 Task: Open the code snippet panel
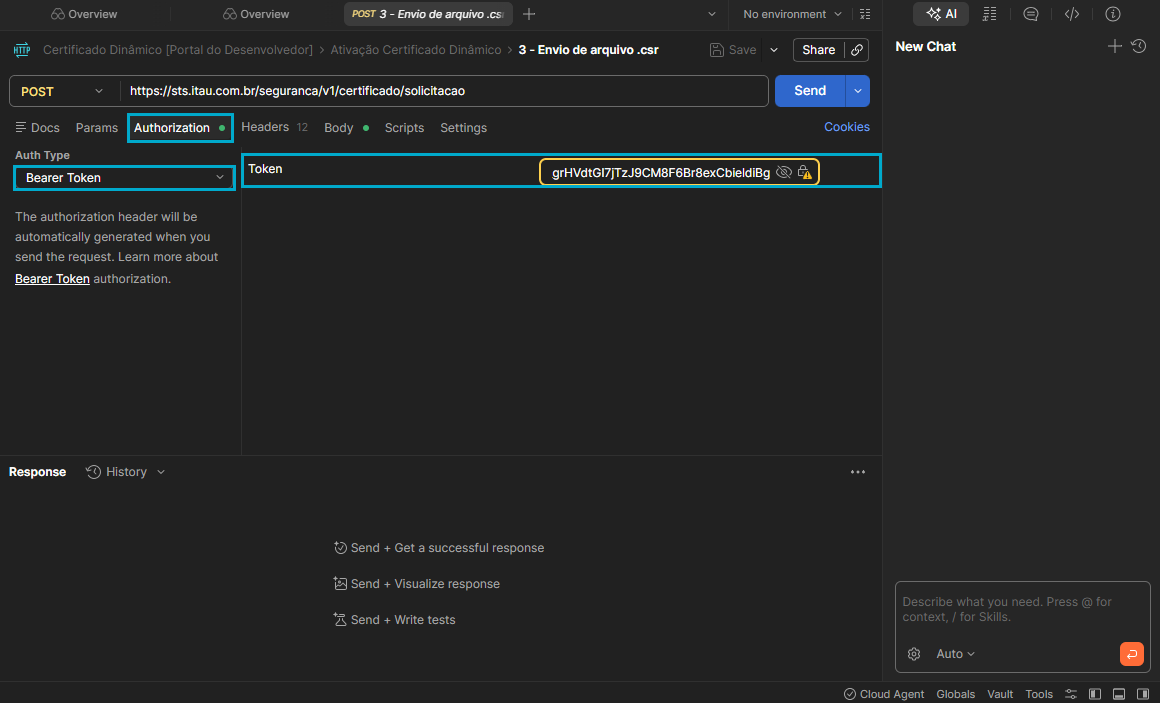1072,14
